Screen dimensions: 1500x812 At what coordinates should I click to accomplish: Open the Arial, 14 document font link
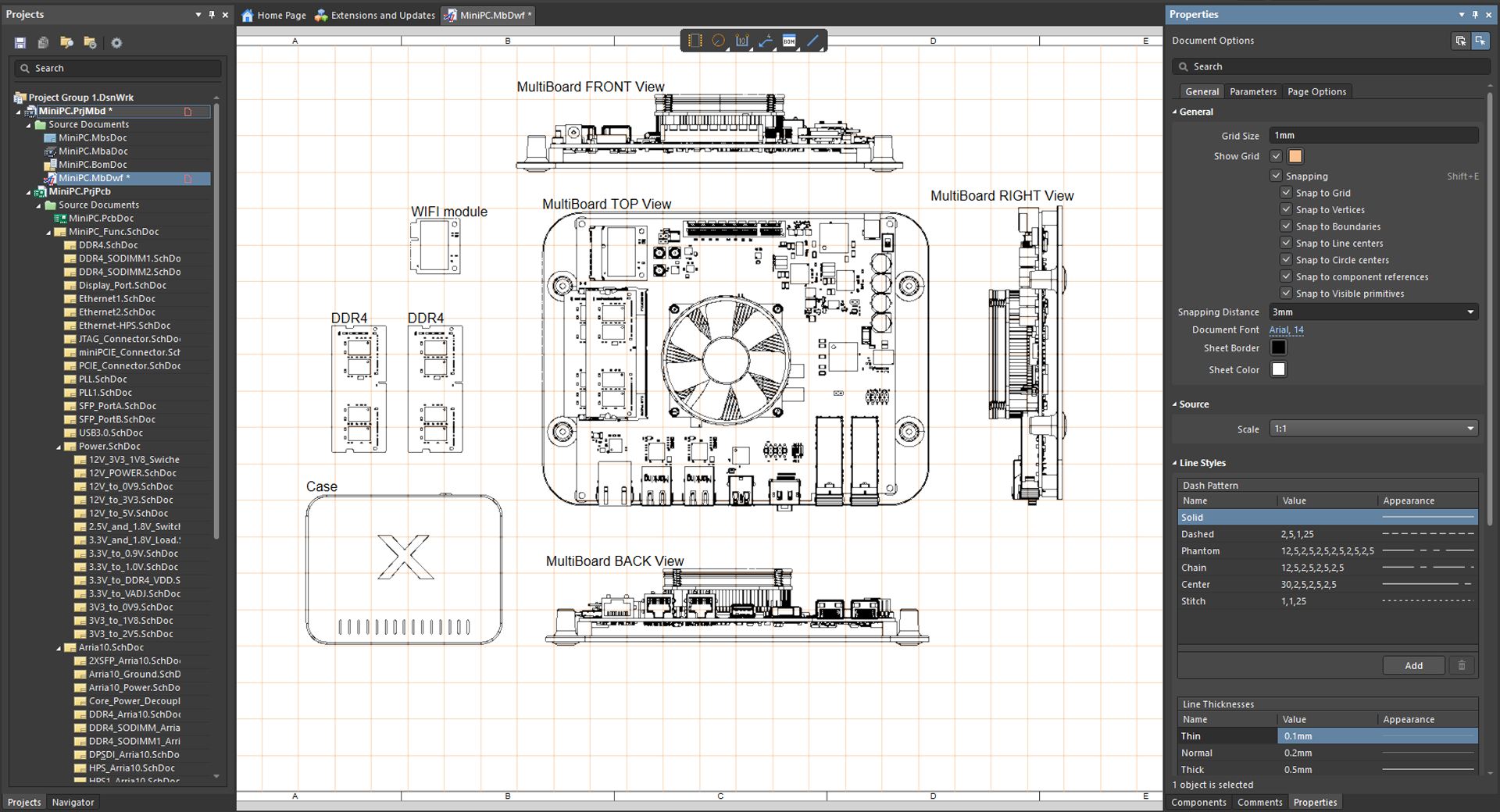1286,329
